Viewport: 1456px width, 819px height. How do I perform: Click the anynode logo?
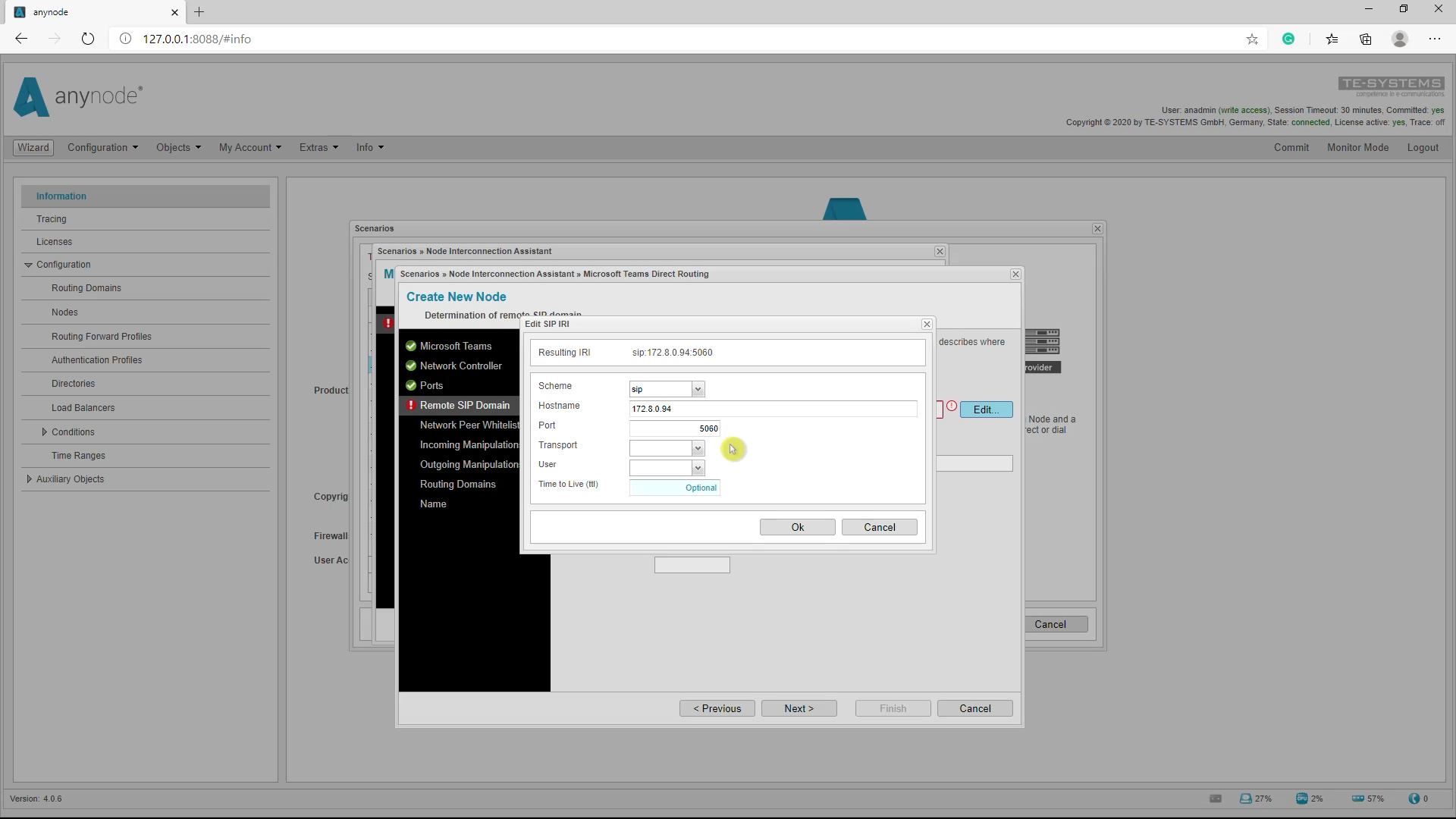point(78,96)
